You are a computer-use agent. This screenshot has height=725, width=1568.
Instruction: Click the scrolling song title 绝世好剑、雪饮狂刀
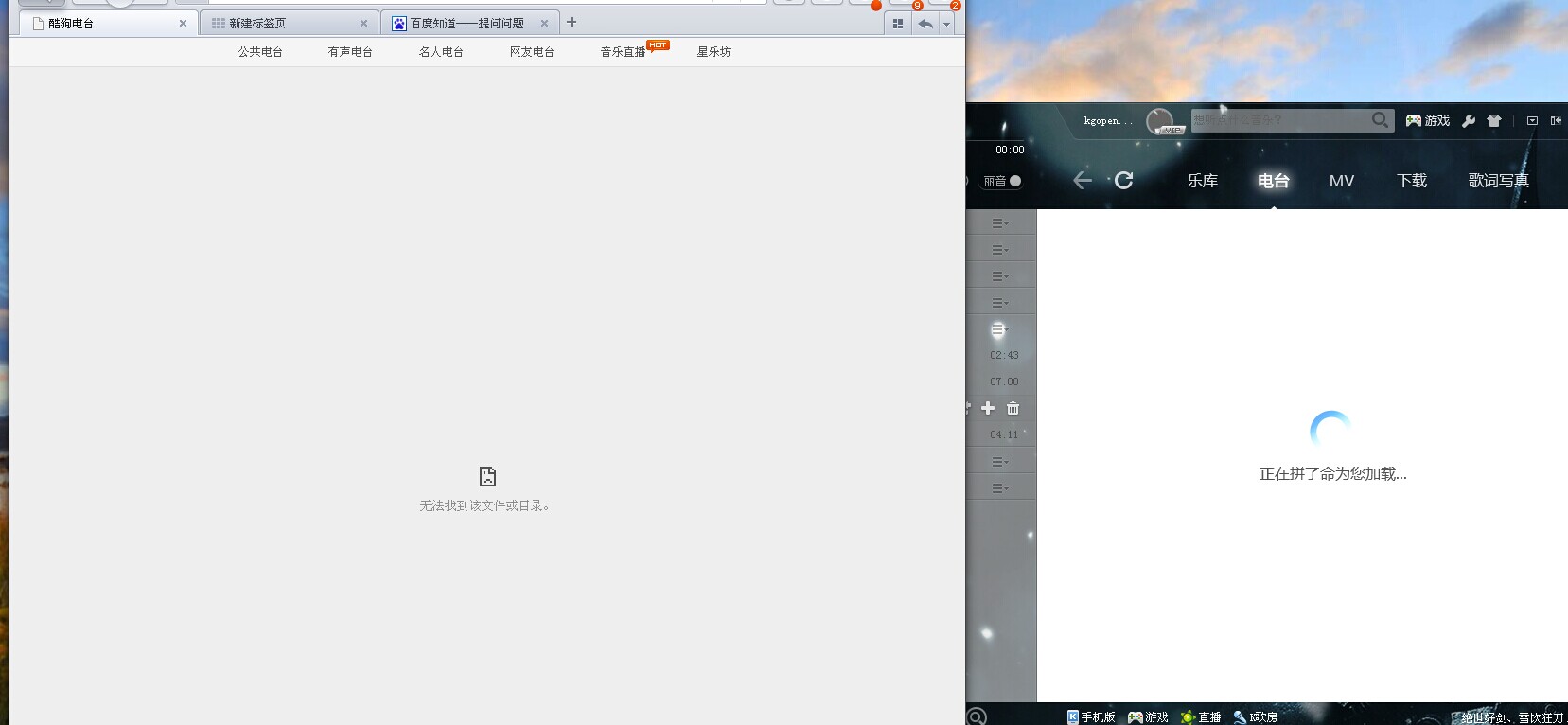click(1513, 718)
